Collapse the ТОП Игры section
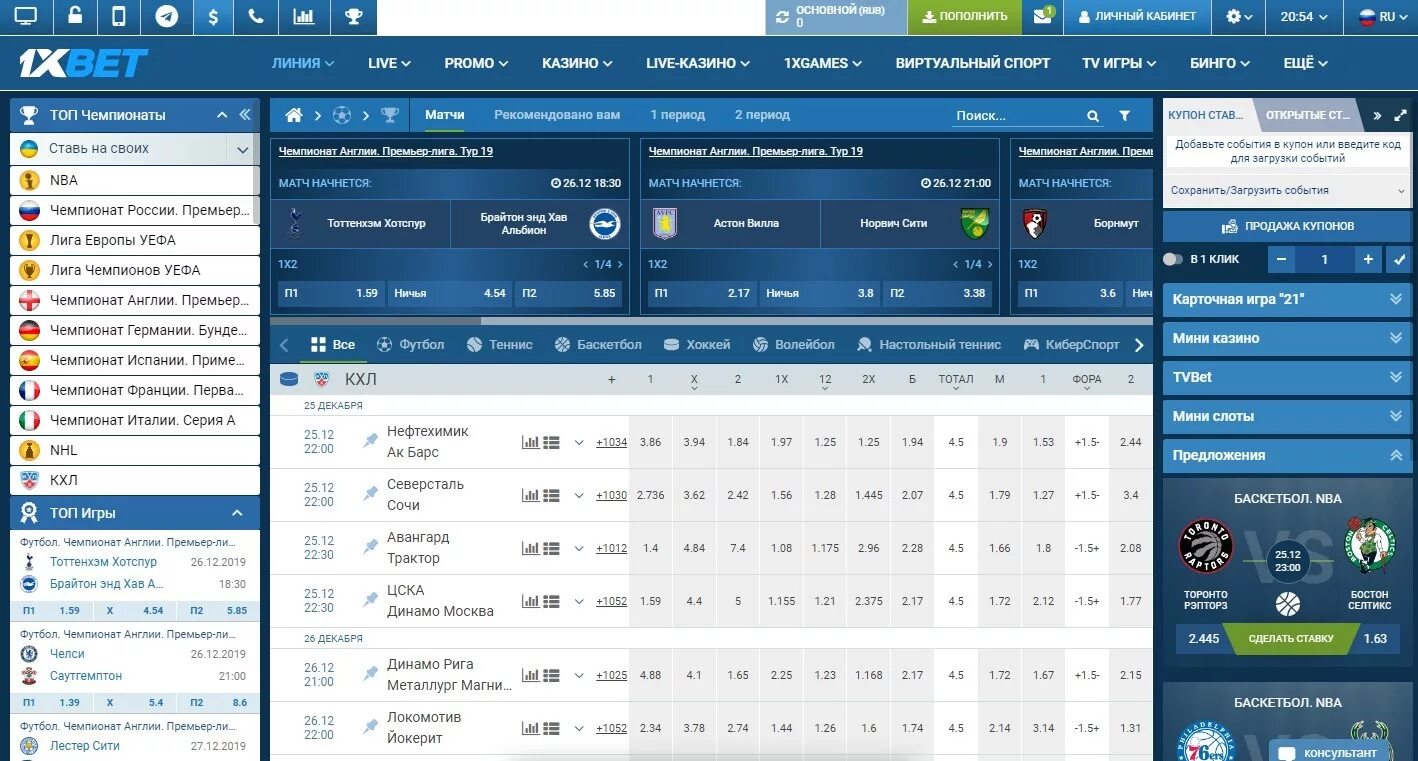The height and width of the screenshot is (761, 1418). [237, 513]
